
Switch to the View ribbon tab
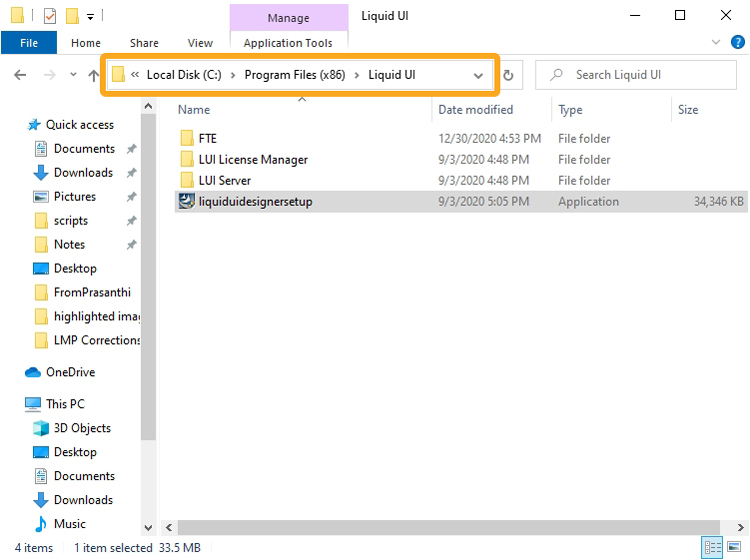(x=200, y=43)
